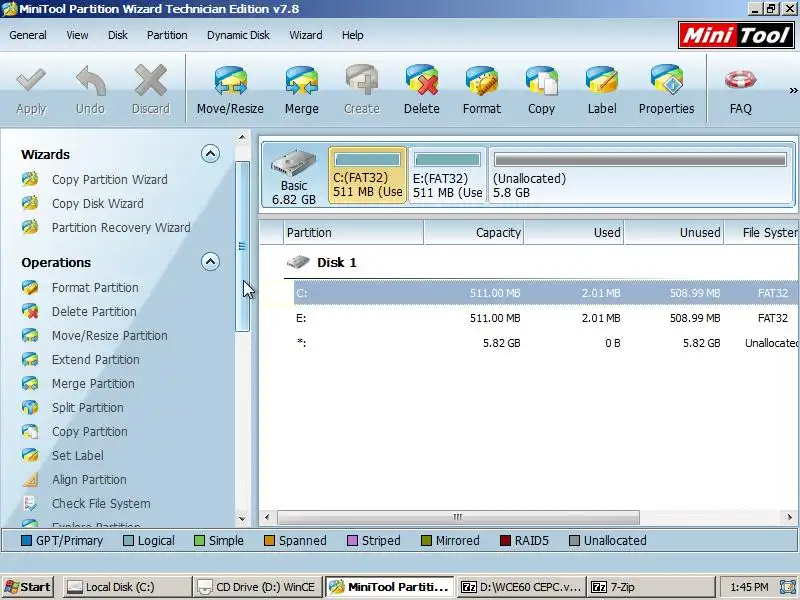Choose Move/Resize Partition operation
The image size is (800, 600).
click(x=109, y=336)
